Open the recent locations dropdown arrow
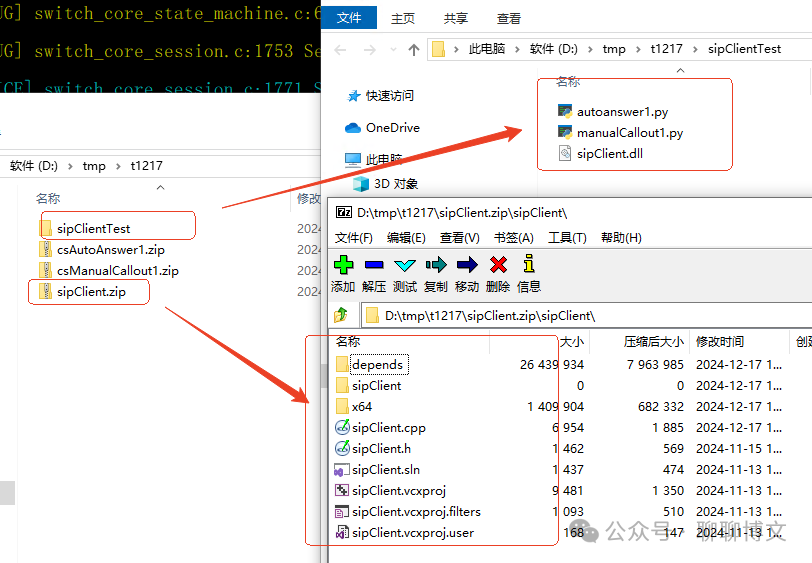Screen dimensions: 812x563 pos(394,50)
